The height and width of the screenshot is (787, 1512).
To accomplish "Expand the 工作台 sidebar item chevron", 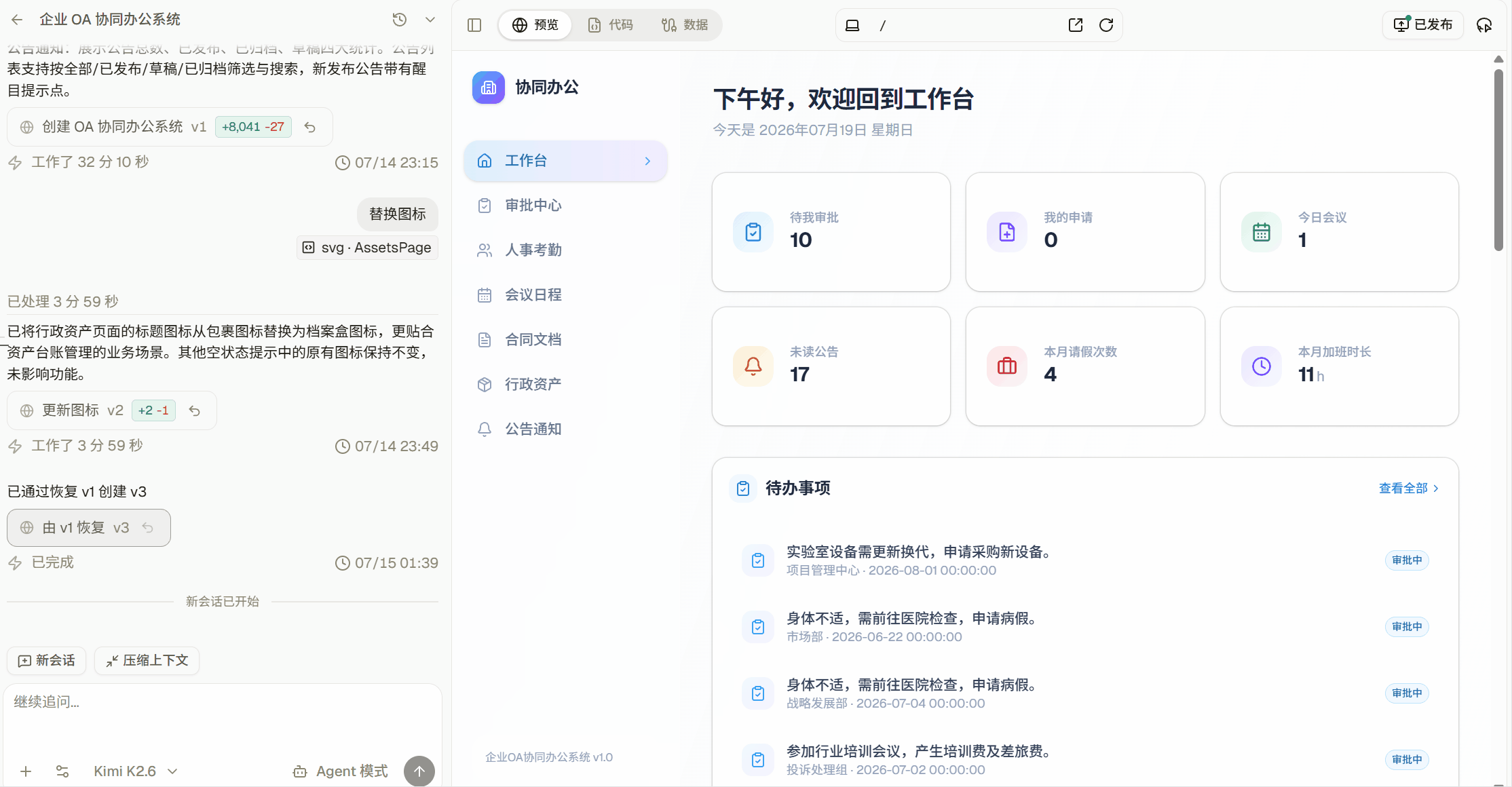I will click(647, 161).
